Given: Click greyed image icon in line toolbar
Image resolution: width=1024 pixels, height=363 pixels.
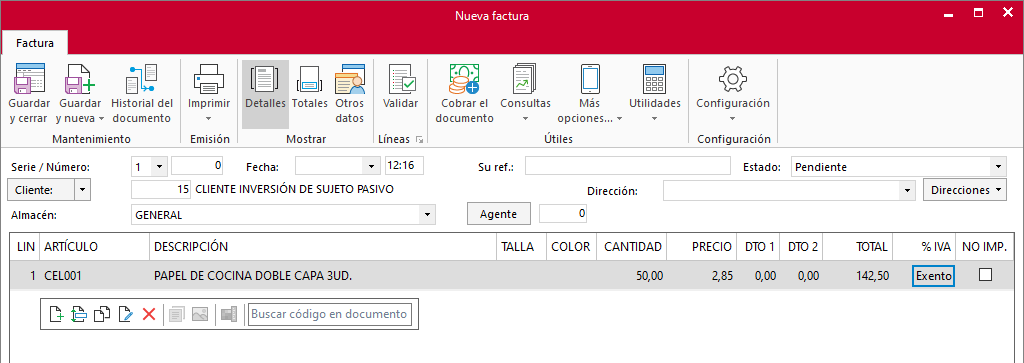Looking at the screenshot, I should 200,314.
